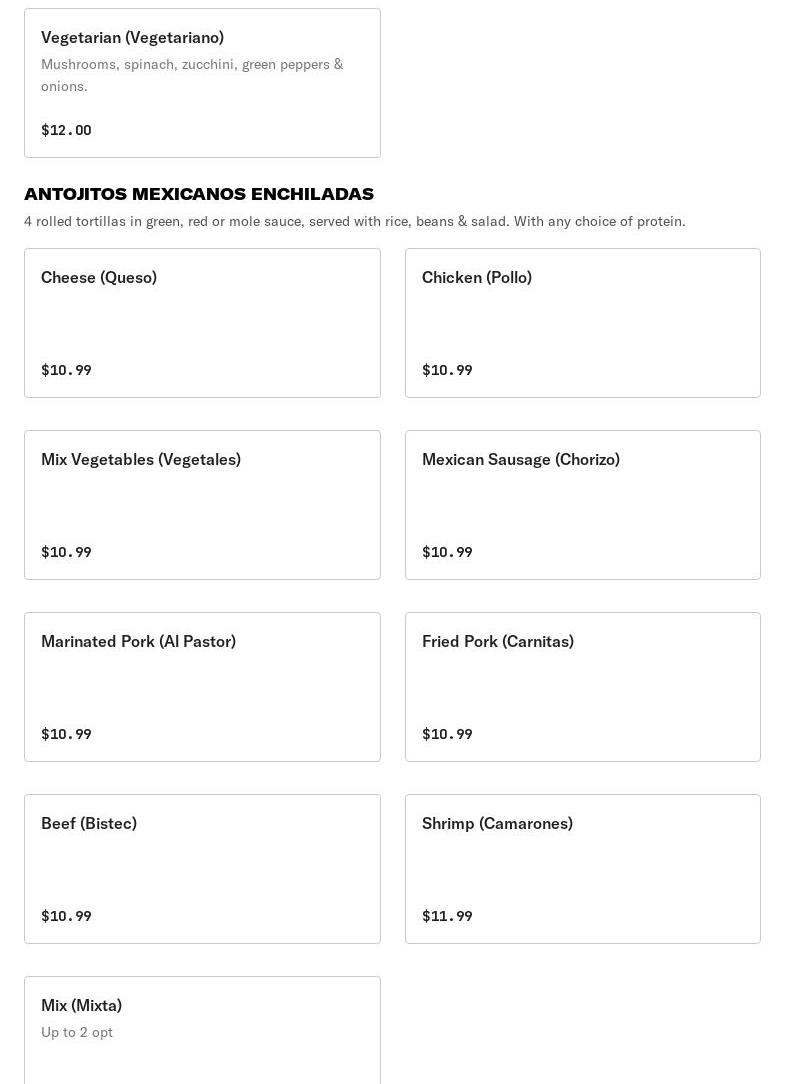Click the $10.99 price under Cheese (Queso)

point(66,370)
